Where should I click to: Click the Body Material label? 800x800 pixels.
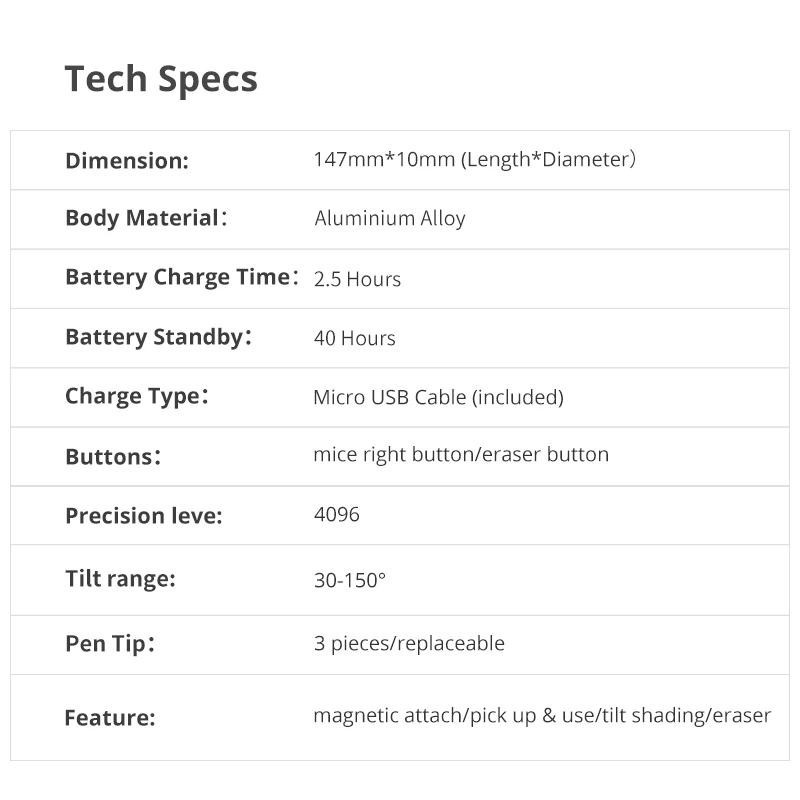point(145,218)
